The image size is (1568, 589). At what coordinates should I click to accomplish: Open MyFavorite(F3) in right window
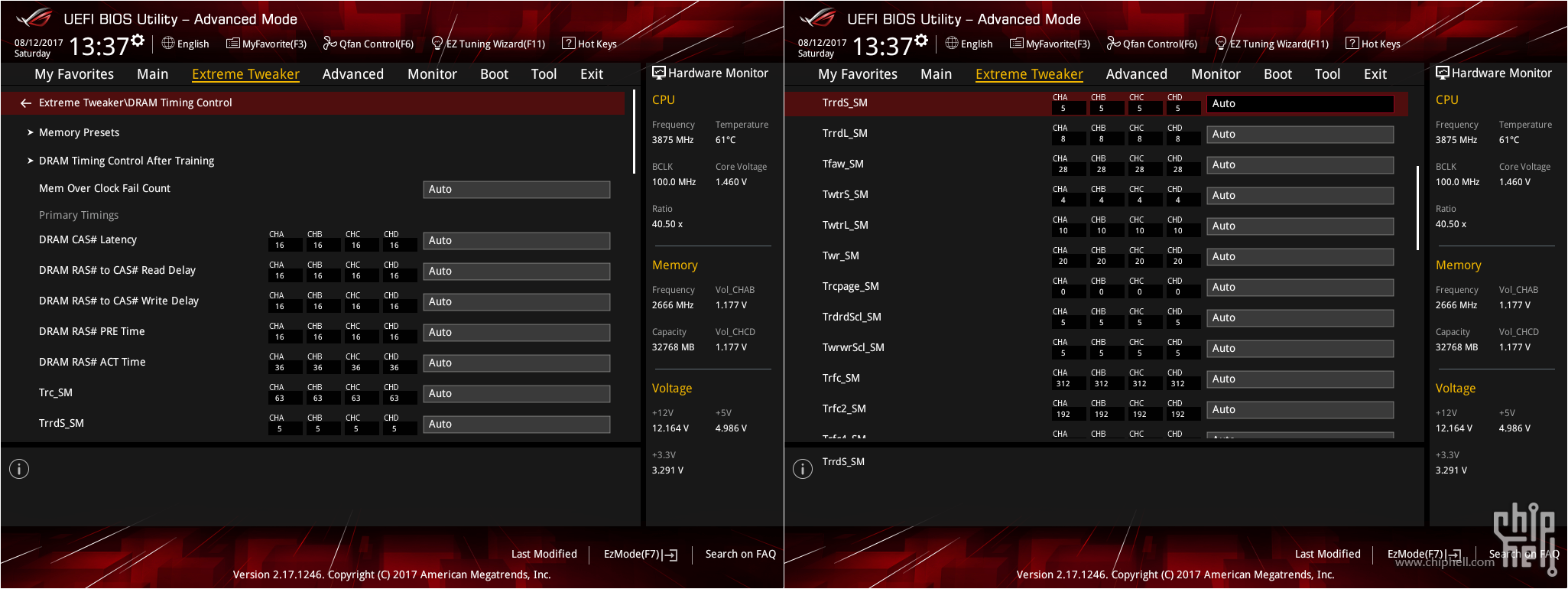(x=1050, y=44)
